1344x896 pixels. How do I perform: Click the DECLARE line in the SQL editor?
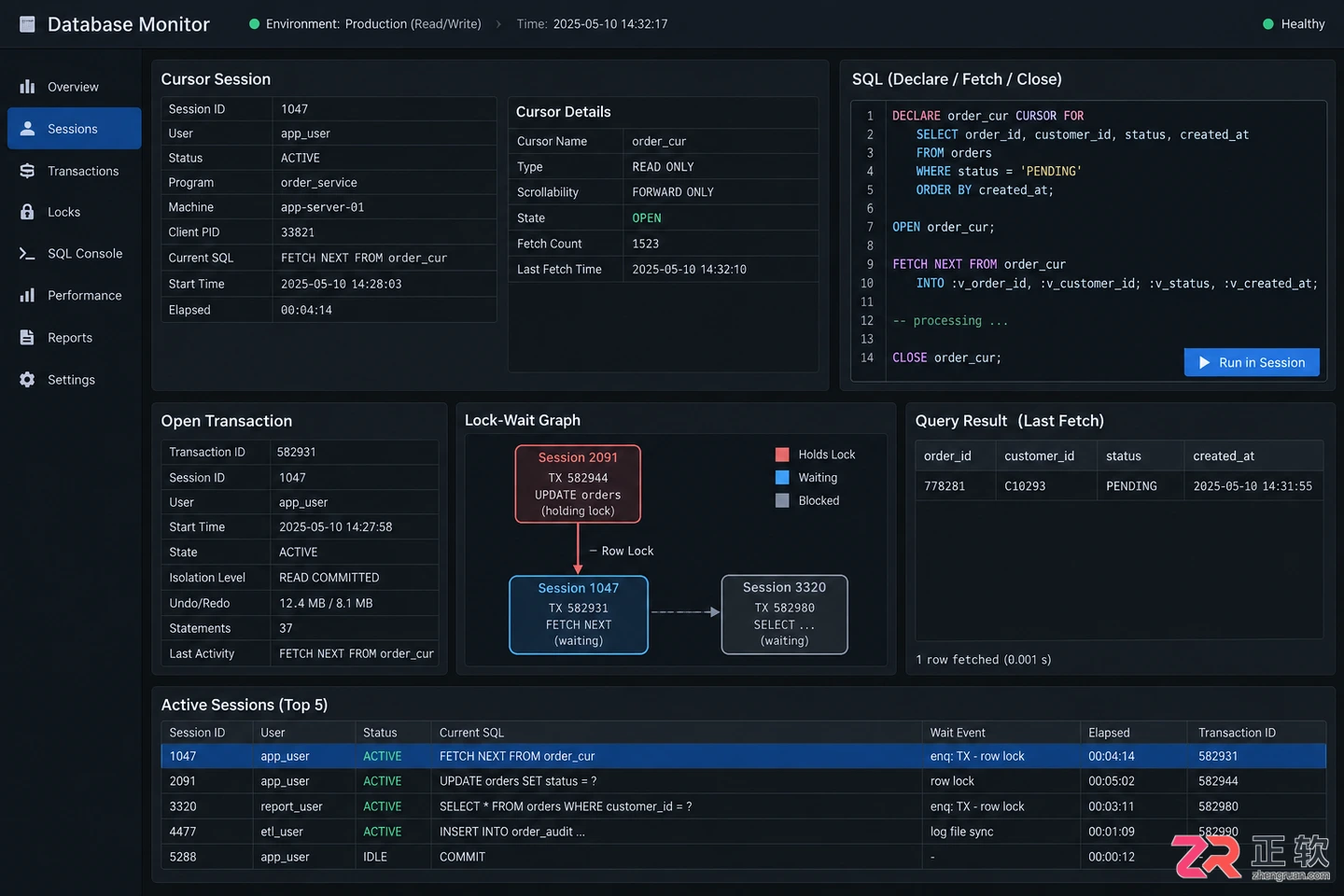(x=987, y=116)
